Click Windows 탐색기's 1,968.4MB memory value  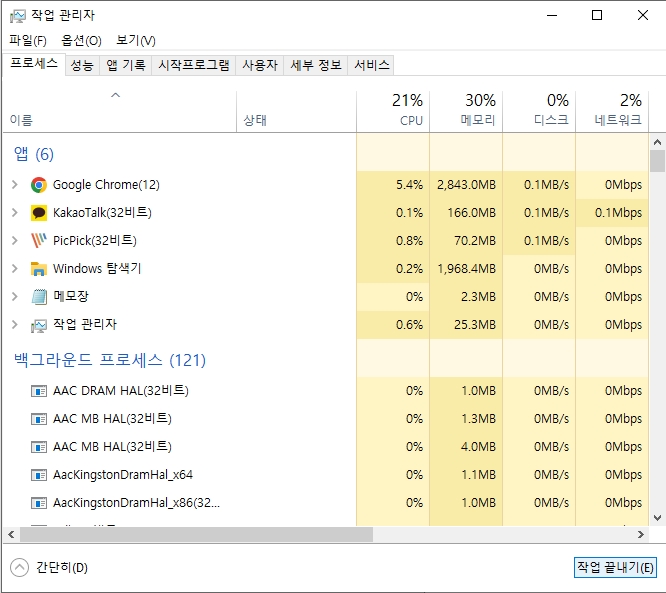click(x=466, y=269)
